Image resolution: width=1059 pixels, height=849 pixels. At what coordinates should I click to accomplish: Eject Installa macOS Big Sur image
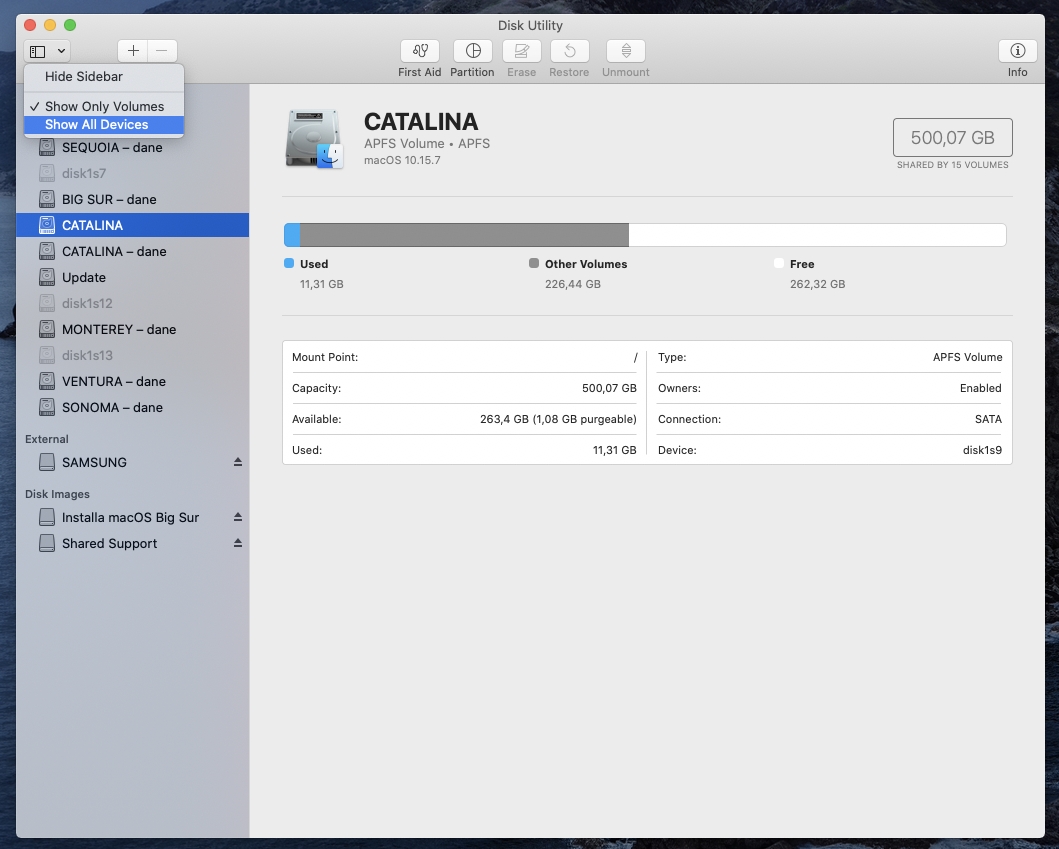click(238, 517)
